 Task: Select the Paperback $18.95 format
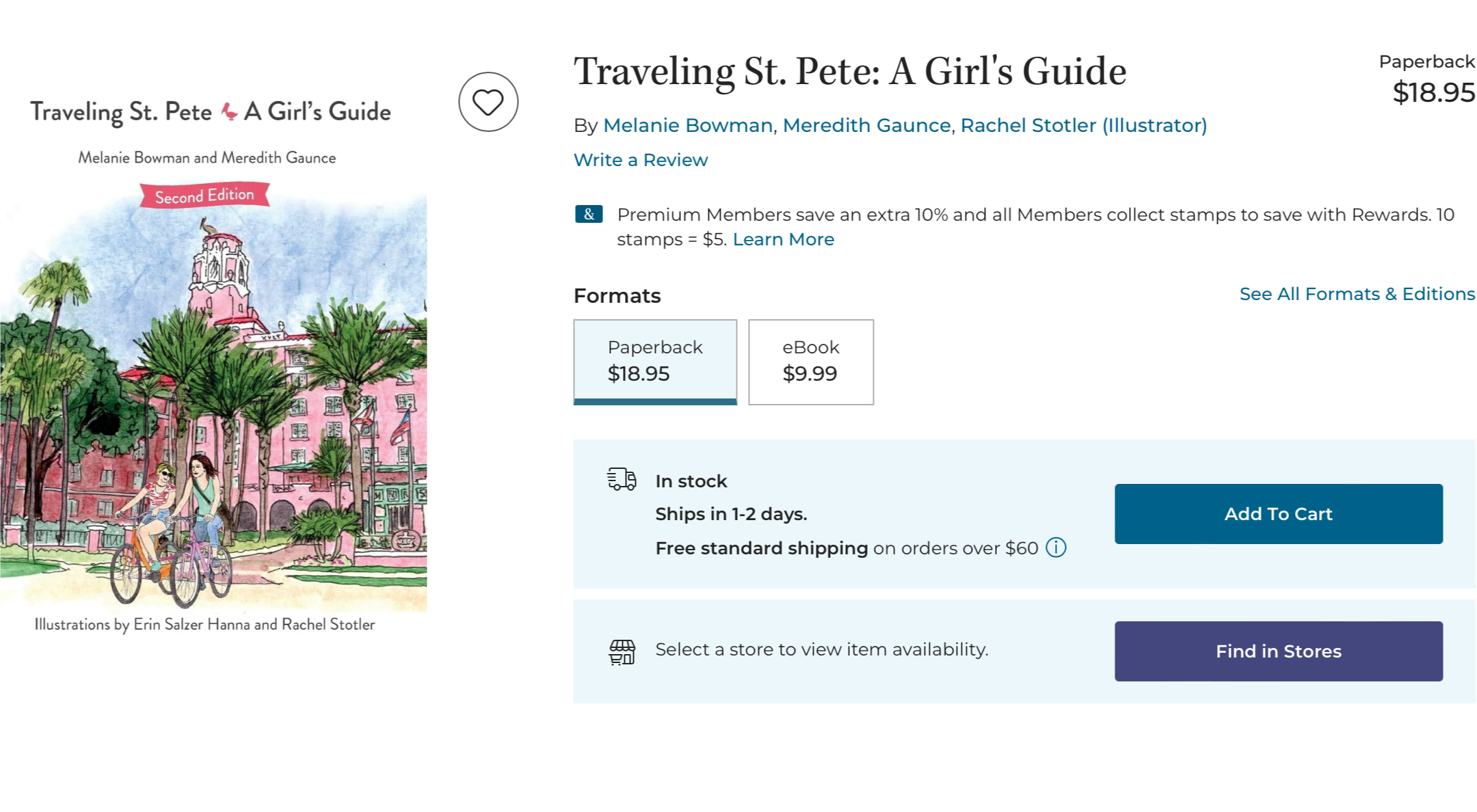(x=655, y=362)
